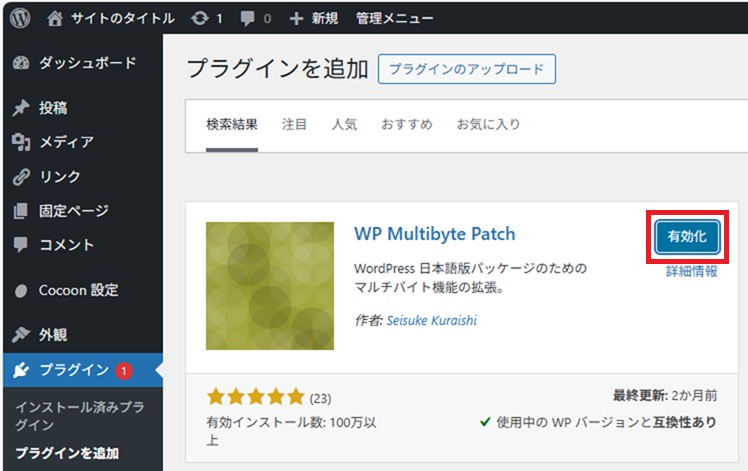Click the plus icon beside 新規
Image resolution: width=748 pixels, height=471 pixels.
[x=296, y=19]
